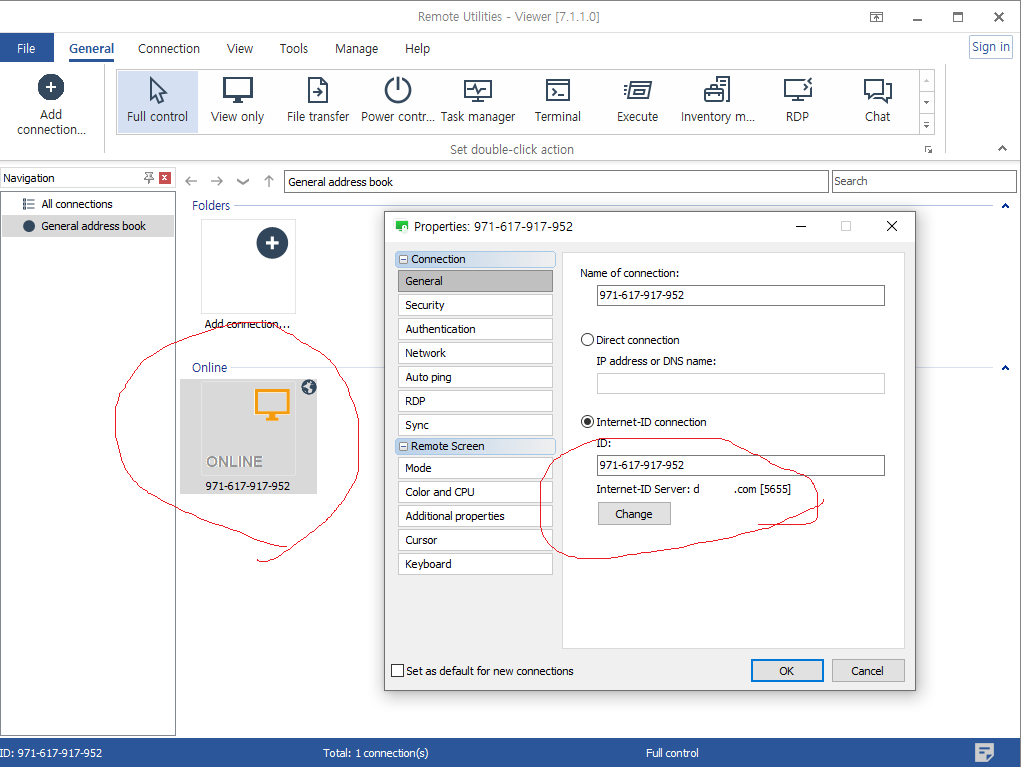
Task: Click the Name of connection field
Action: click(740, 295)
